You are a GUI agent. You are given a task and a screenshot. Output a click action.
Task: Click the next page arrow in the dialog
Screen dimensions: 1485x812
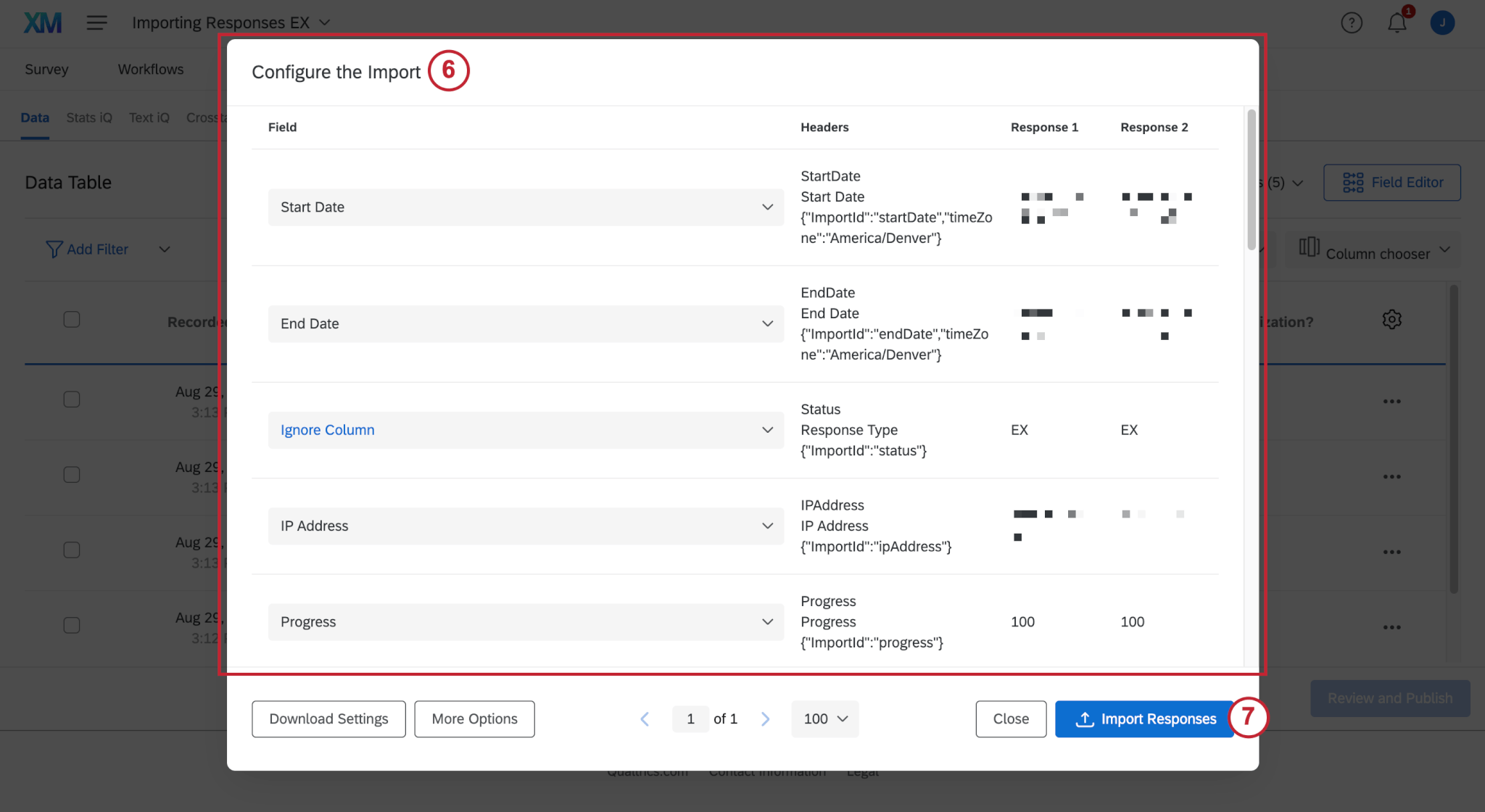pyautogui.click(x=766, y=718)
